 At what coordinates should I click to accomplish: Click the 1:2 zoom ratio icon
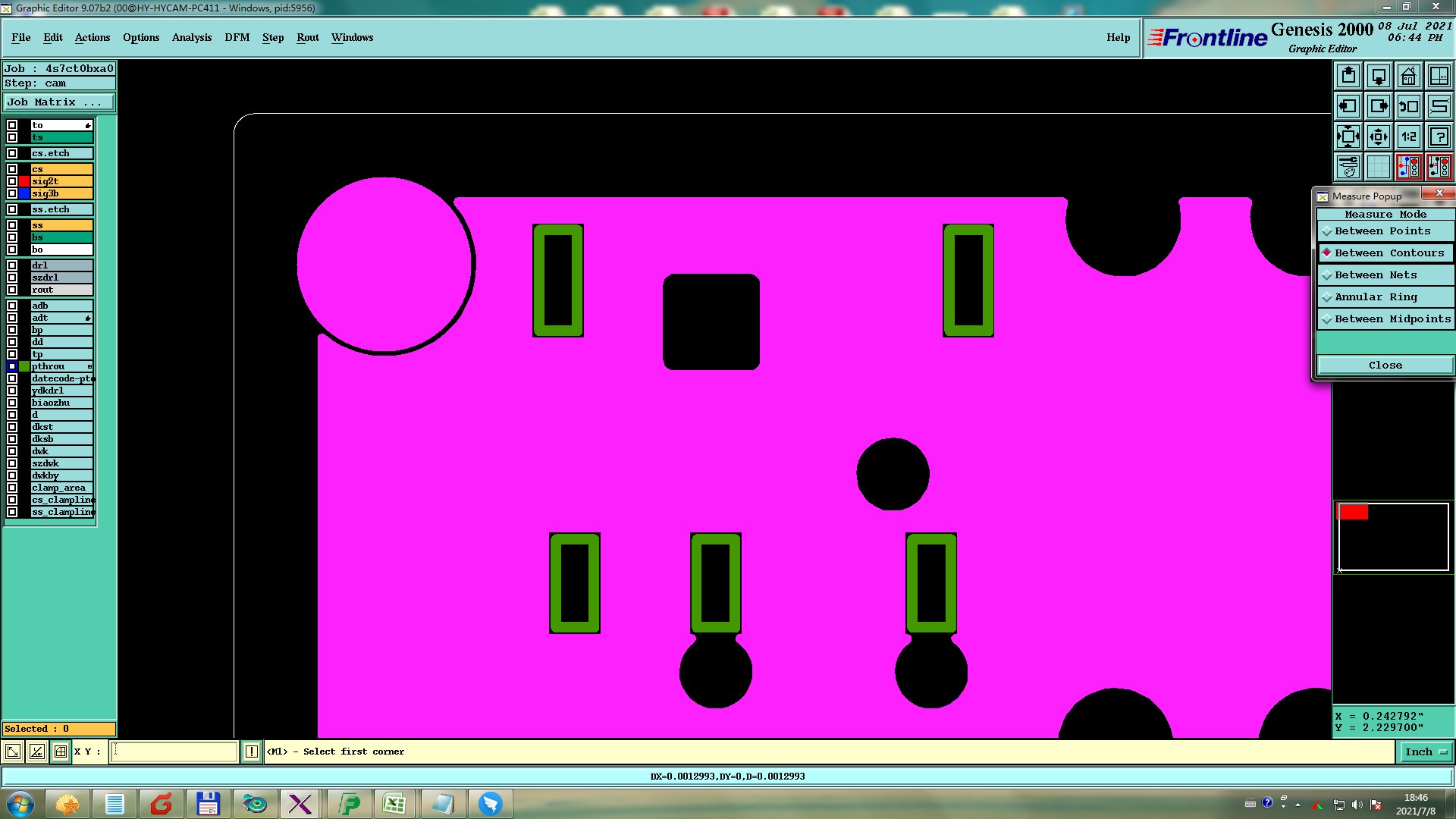click(1408, 136)
